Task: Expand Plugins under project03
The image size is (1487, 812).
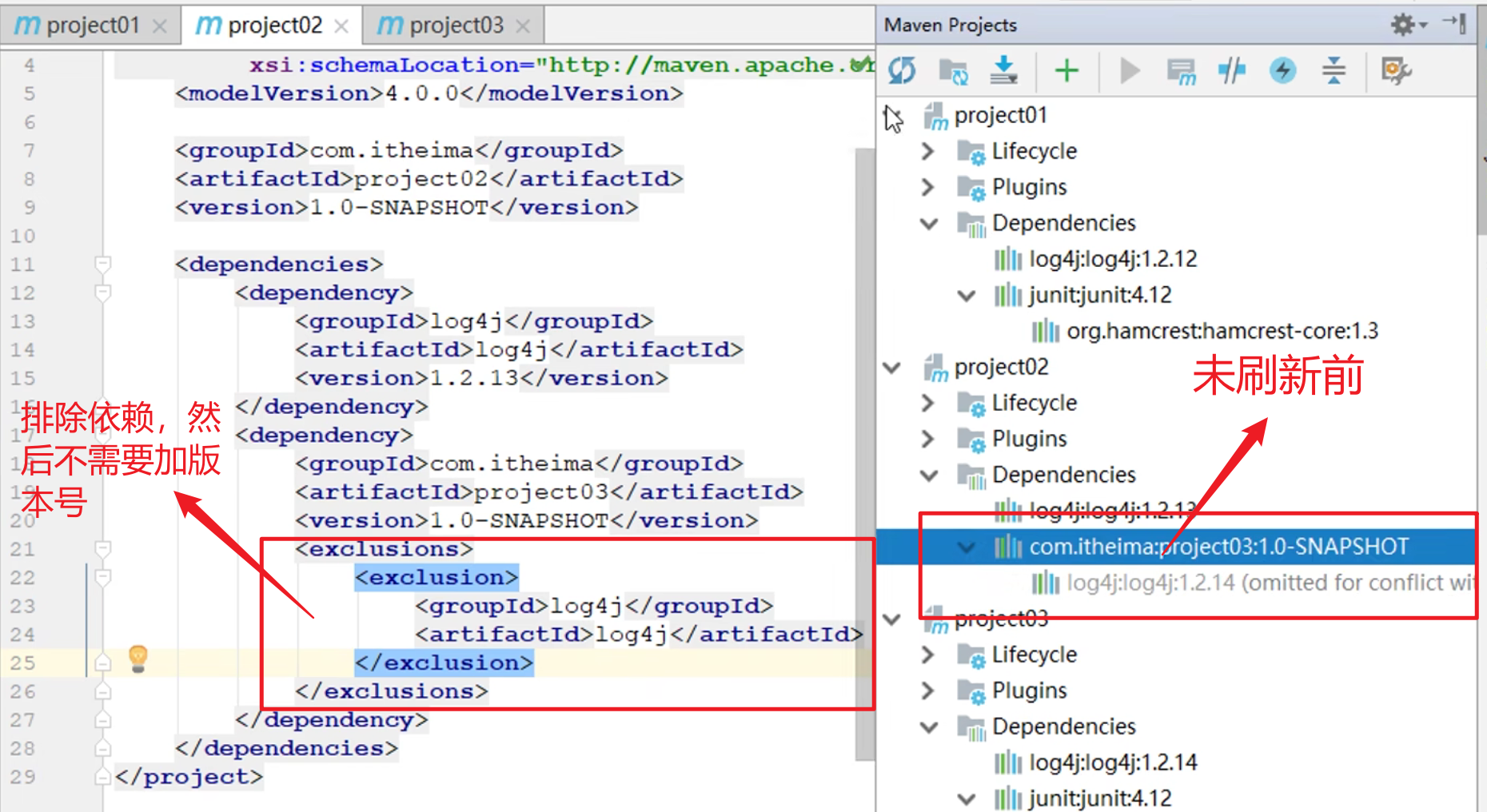Action: pyautogui.click(x=927, y=690)
